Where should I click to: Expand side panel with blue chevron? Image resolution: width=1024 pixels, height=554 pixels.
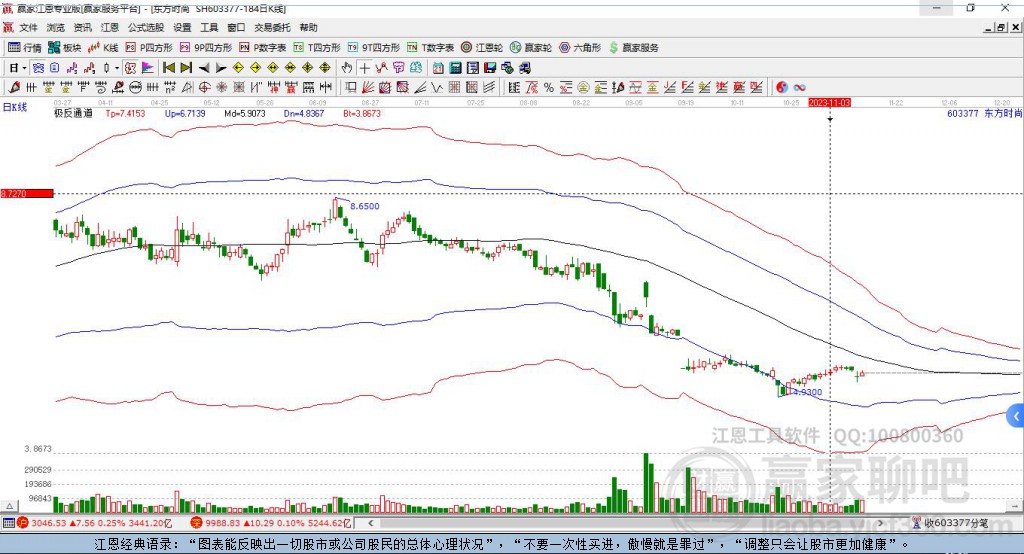click(x=1016, y=416)
